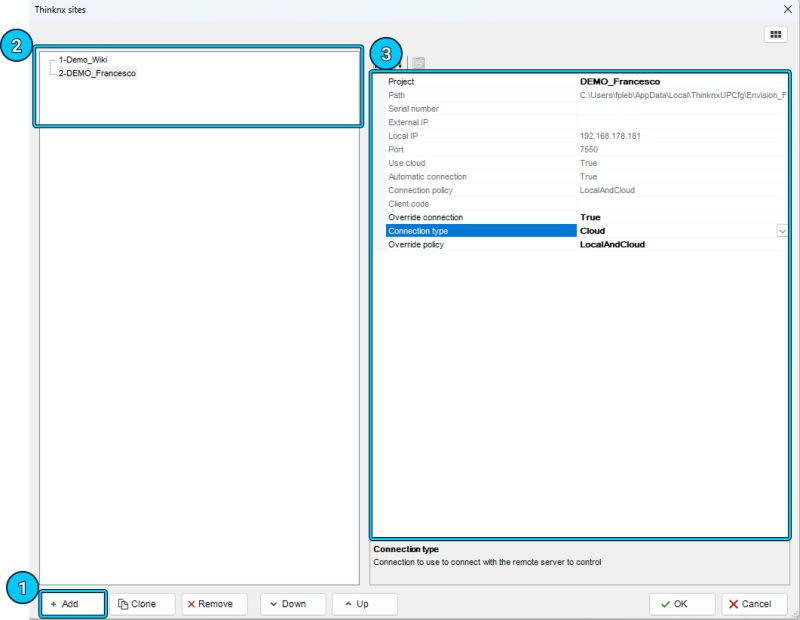Screen dimensions: 800x620
Task: Select the Connection policy property label
Action: click(x=420, y=190)
